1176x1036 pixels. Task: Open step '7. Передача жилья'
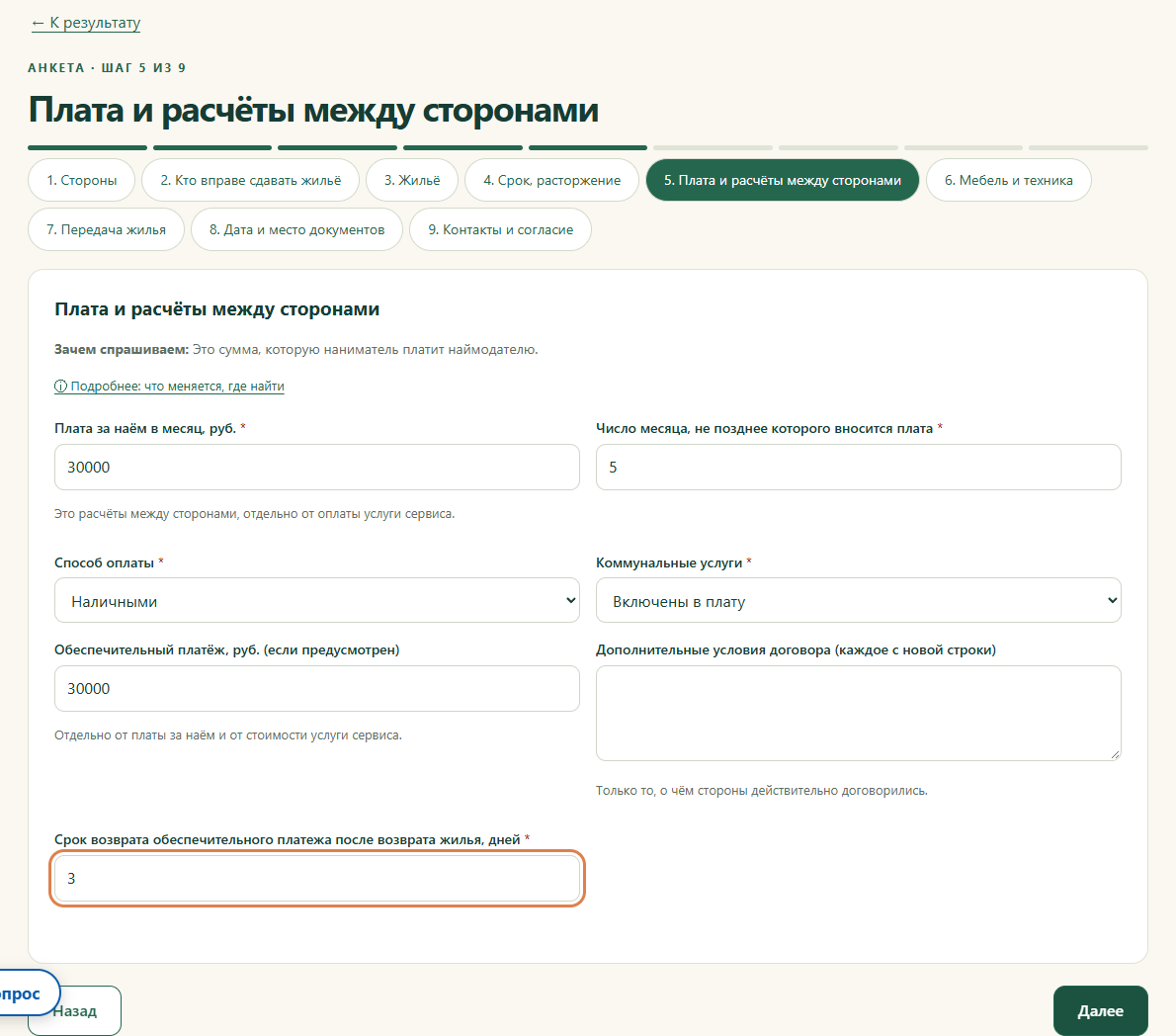point(106,229)
